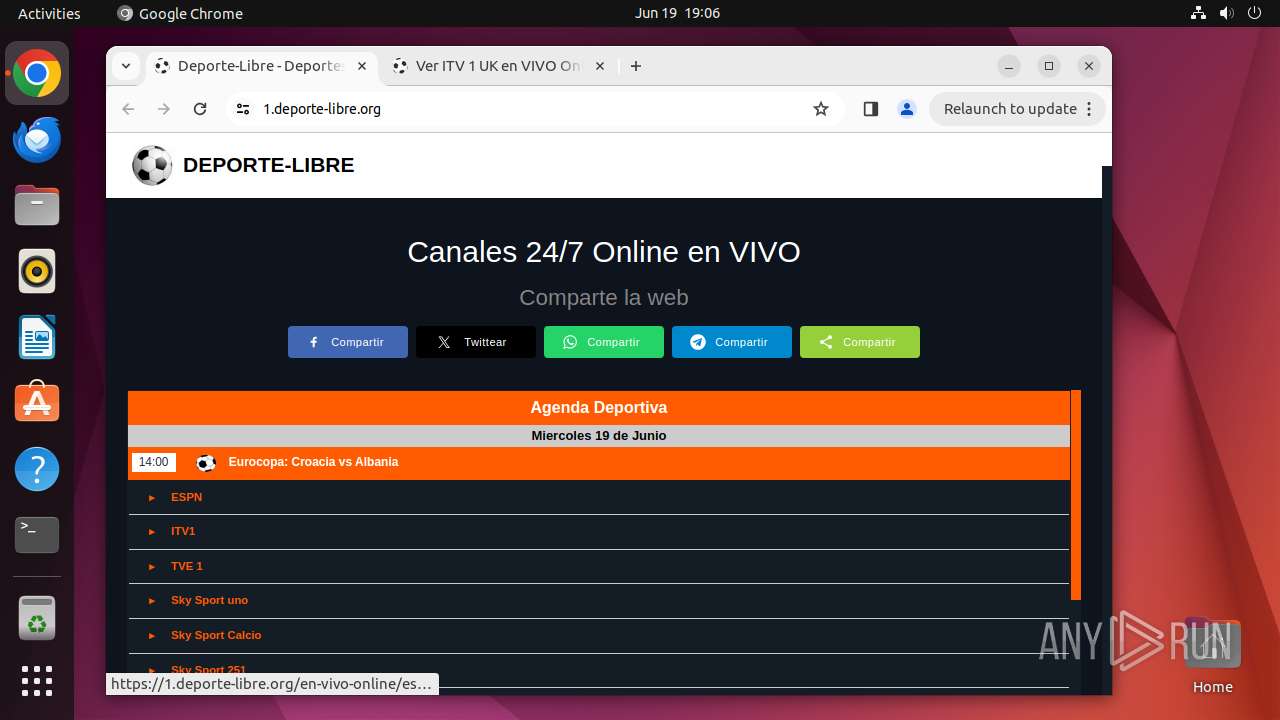The height and width of the screenshot is (720, 1280).
Task: Bookmark this page with star icon
Action: pyautogui.click(x=821, y=109)
